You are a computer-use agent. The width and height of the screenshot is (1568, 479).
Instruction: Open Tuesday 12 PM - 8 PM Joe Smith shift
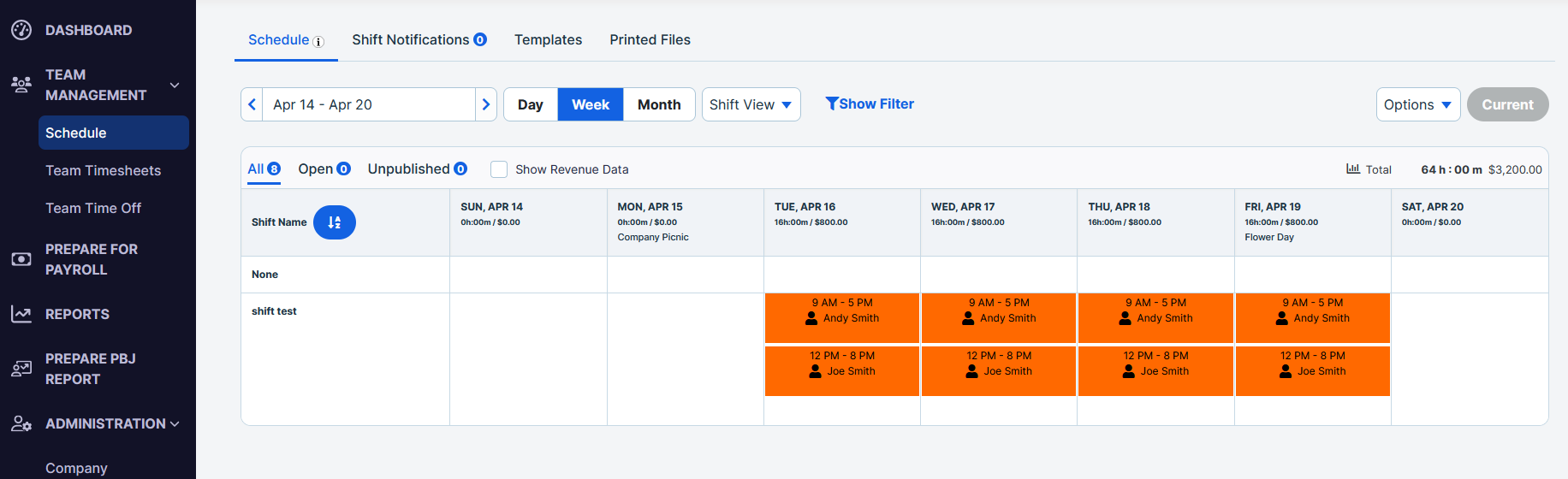[842, 371]
